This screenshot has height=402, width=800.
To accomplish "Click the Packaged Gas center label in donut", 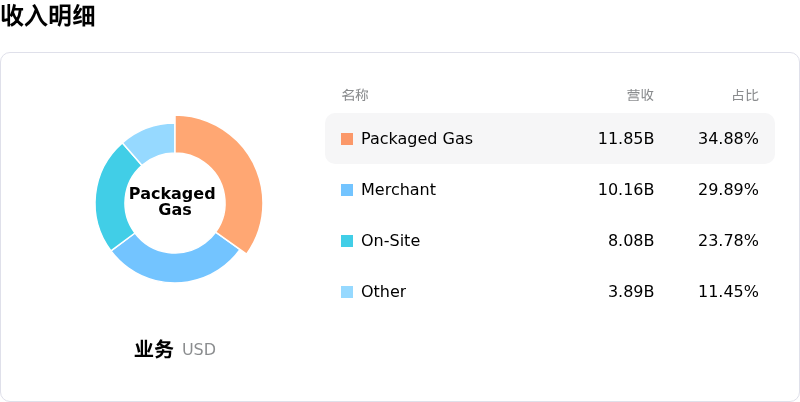I will click(x=172, y=201).
